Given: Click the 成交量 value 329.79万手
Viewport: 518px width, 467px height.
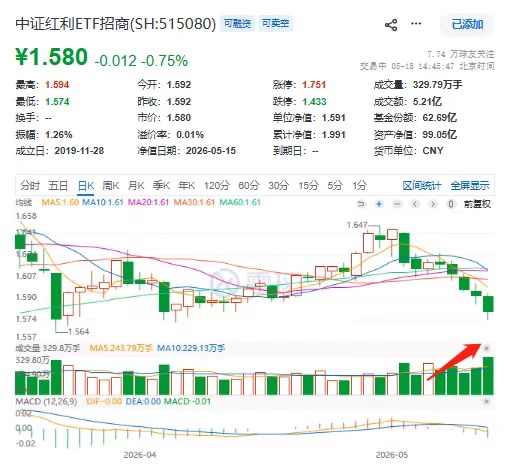Looking at the screenshot, I should pyautogui.click(x=437, y=85).
